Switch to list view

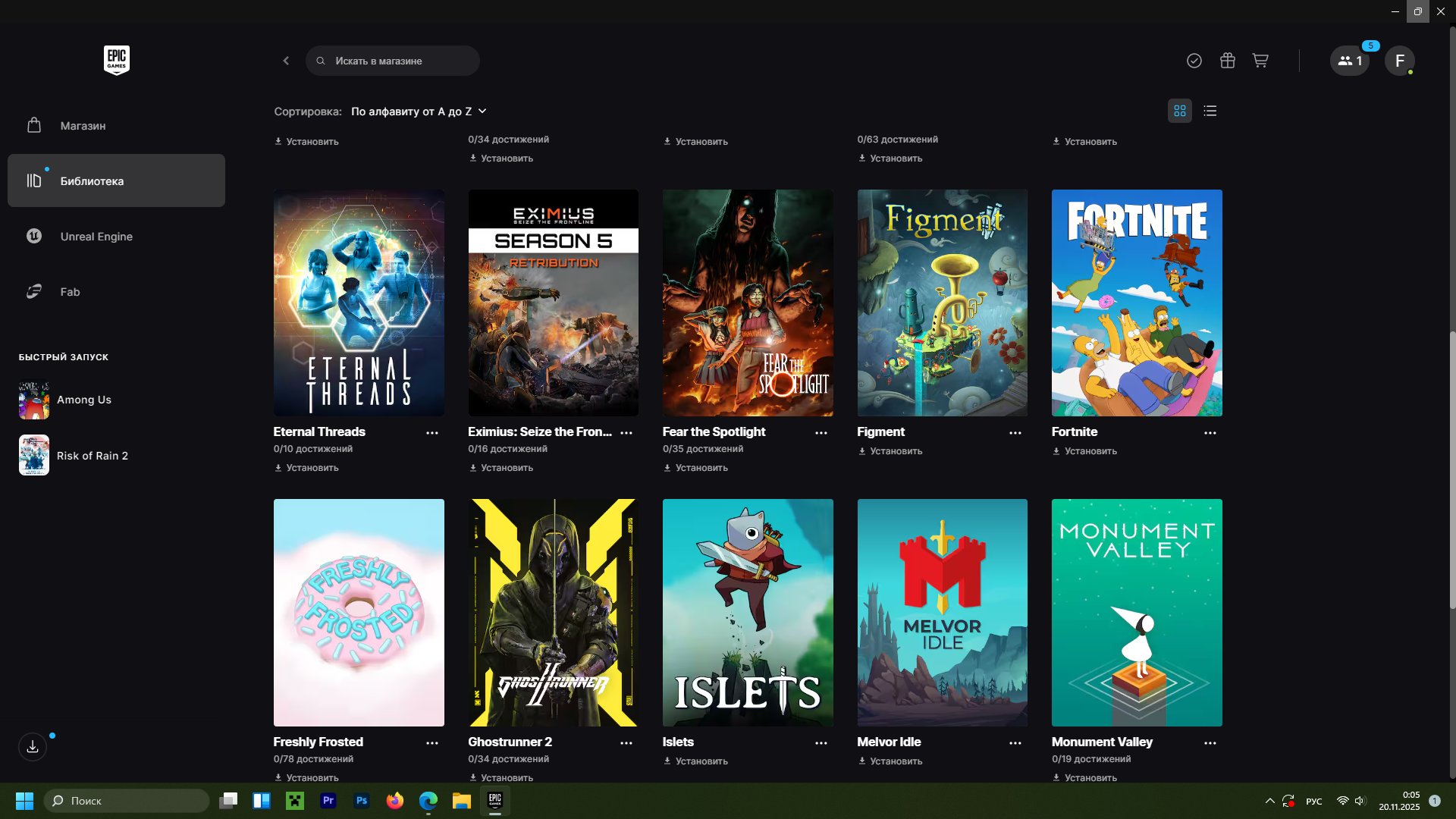click(x=1210, y=111)
